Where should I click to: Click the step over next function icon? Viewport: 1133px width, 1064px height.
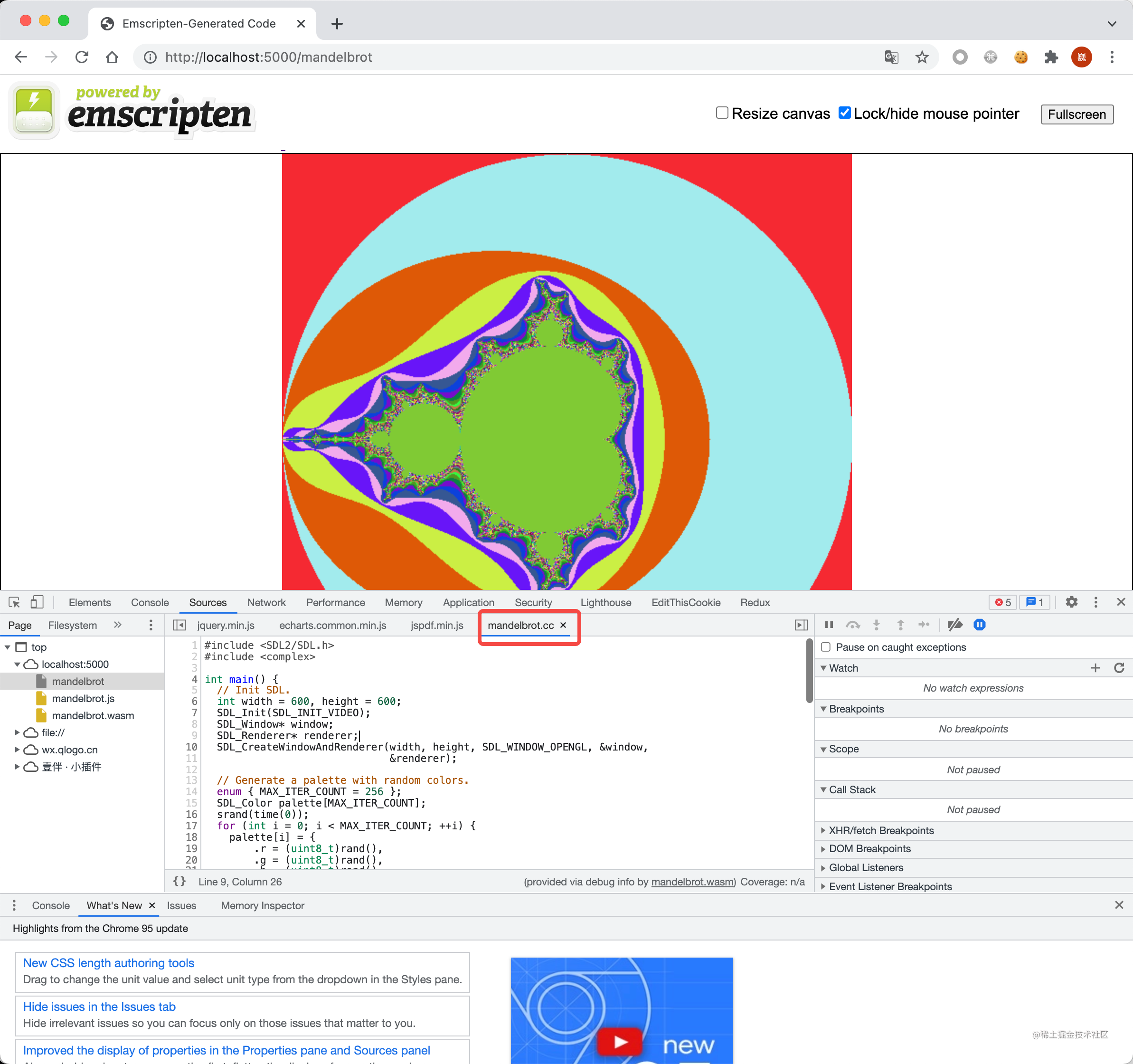[853, 625]
